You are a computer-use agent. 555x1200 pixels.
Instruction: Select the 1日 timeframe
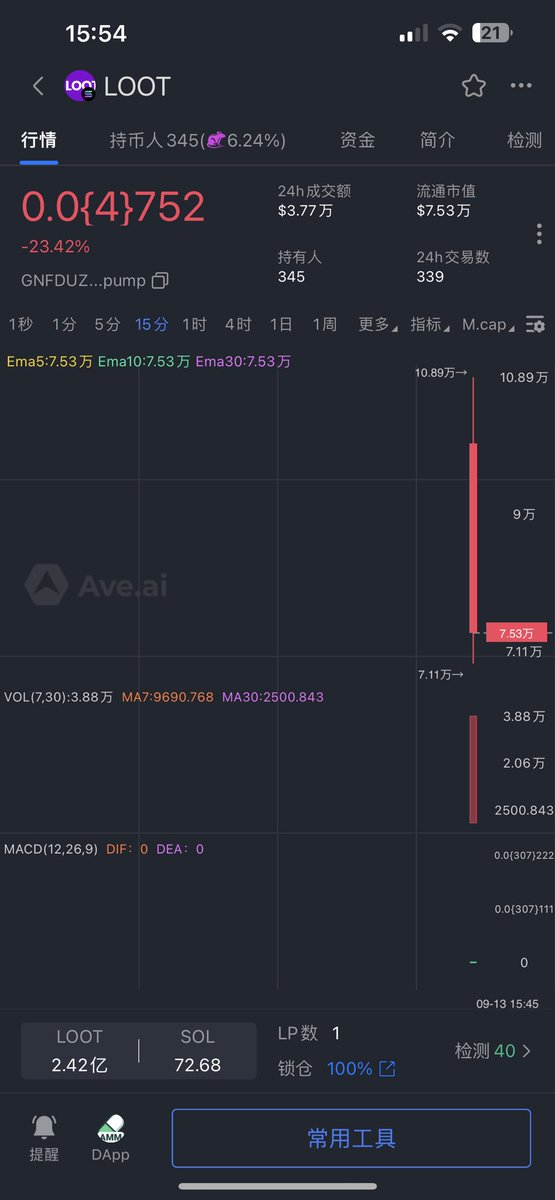[281, 324]
